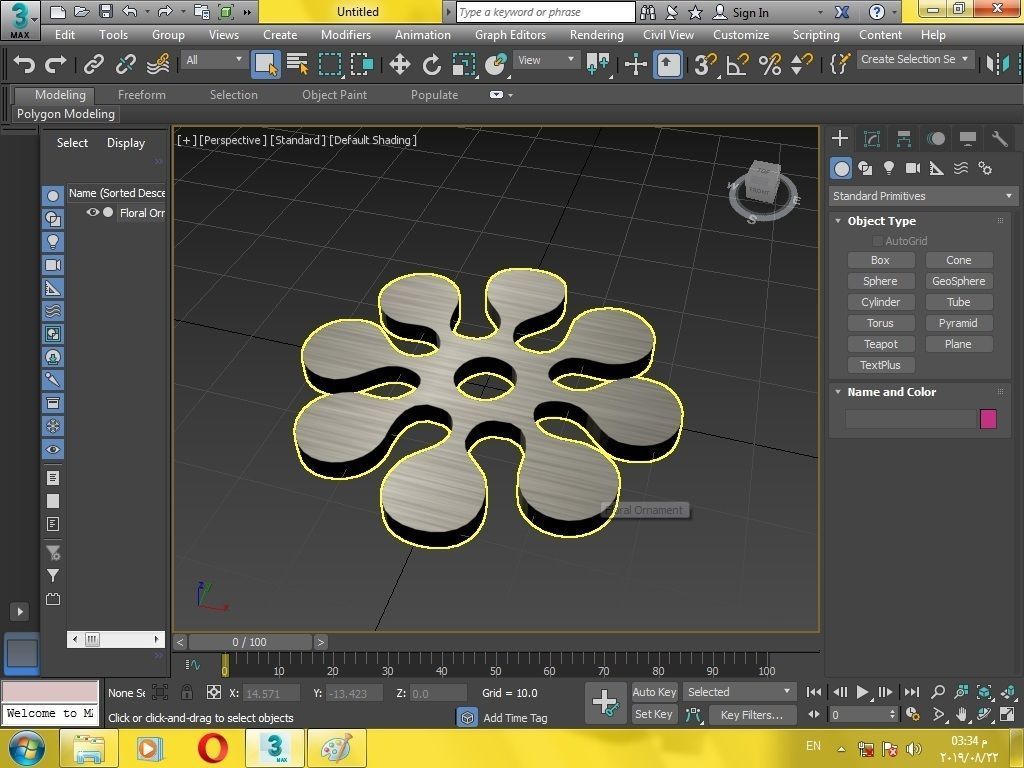1024x768 pixels.
Task: Open the Create Selection Set dropdown
Action: coord(915,59)
